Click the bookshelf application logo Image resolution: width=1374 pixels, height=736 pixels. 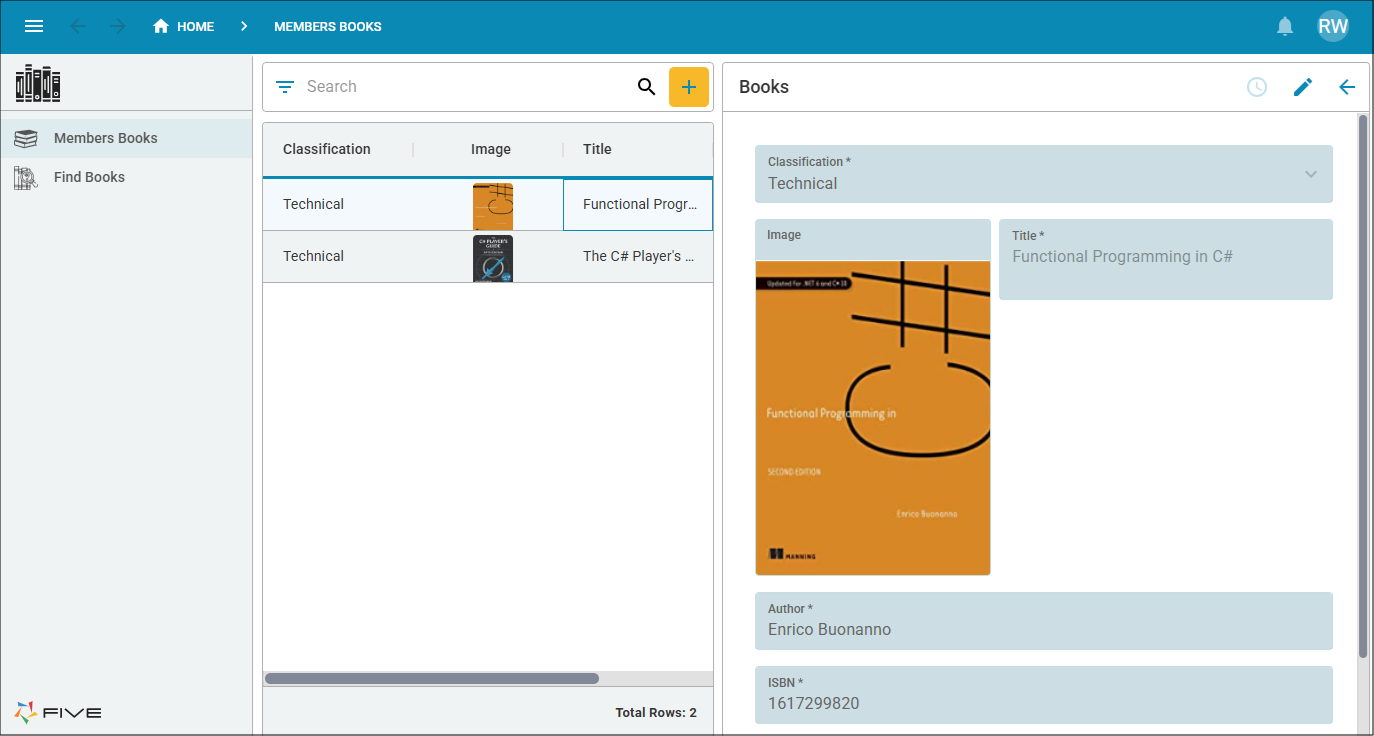[38, 83]
